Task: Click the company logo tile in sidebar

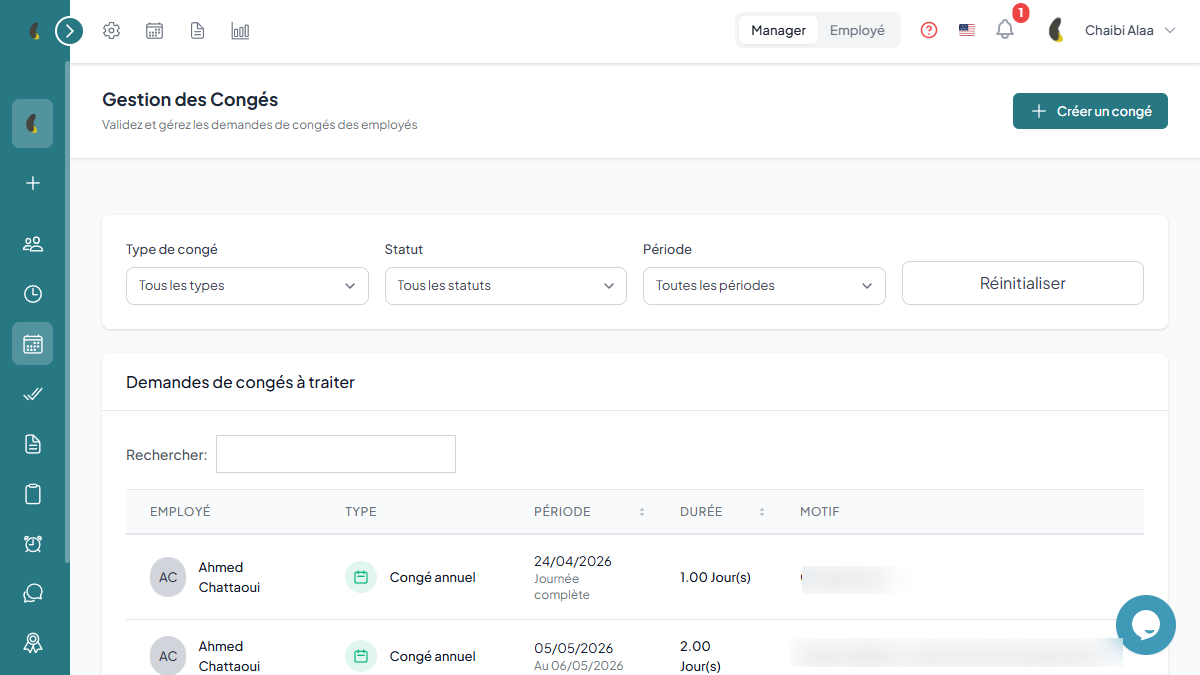Action: point(33,124)
